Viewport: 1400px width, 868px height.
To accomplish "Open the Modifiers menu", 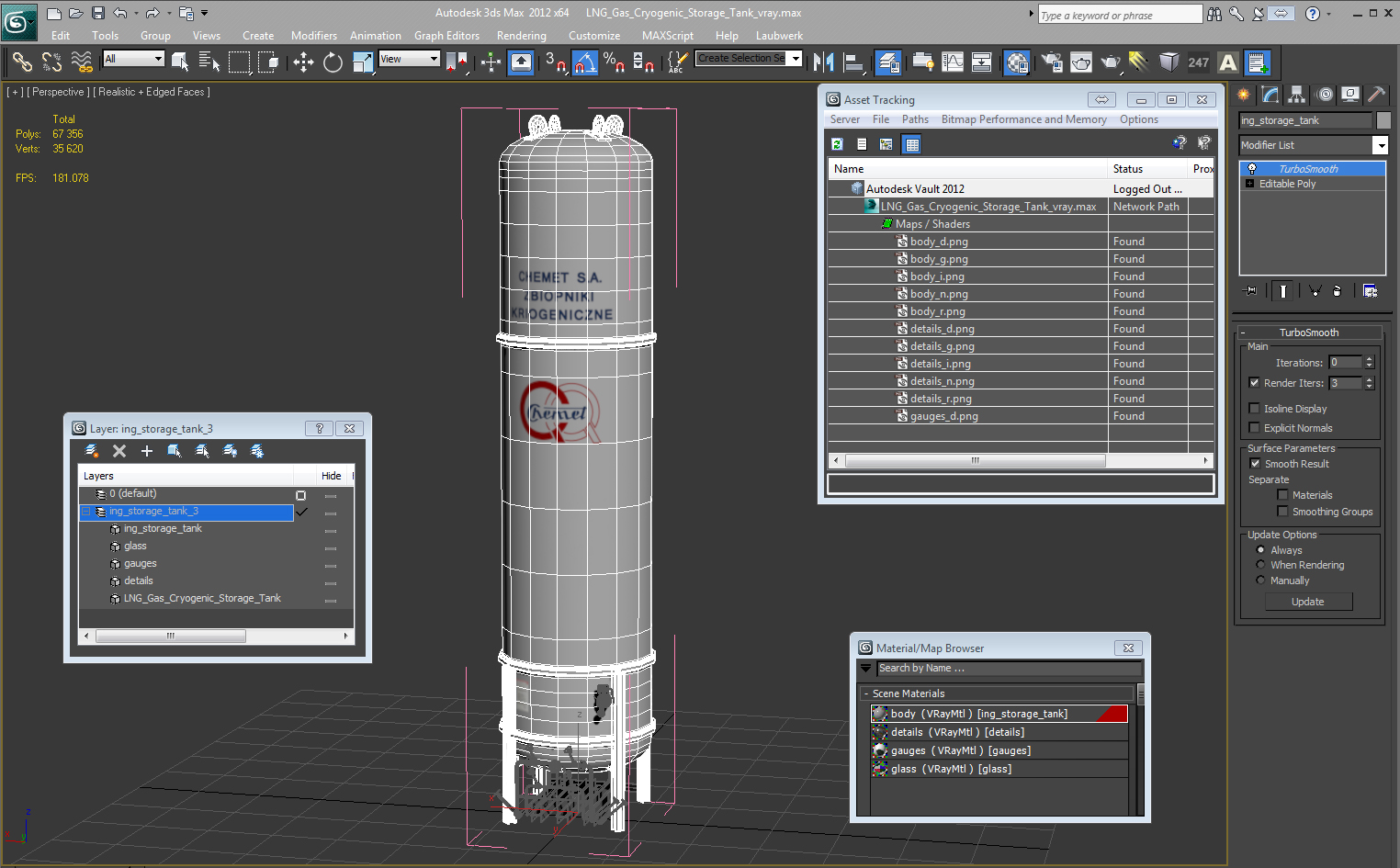I will (313, 36).
